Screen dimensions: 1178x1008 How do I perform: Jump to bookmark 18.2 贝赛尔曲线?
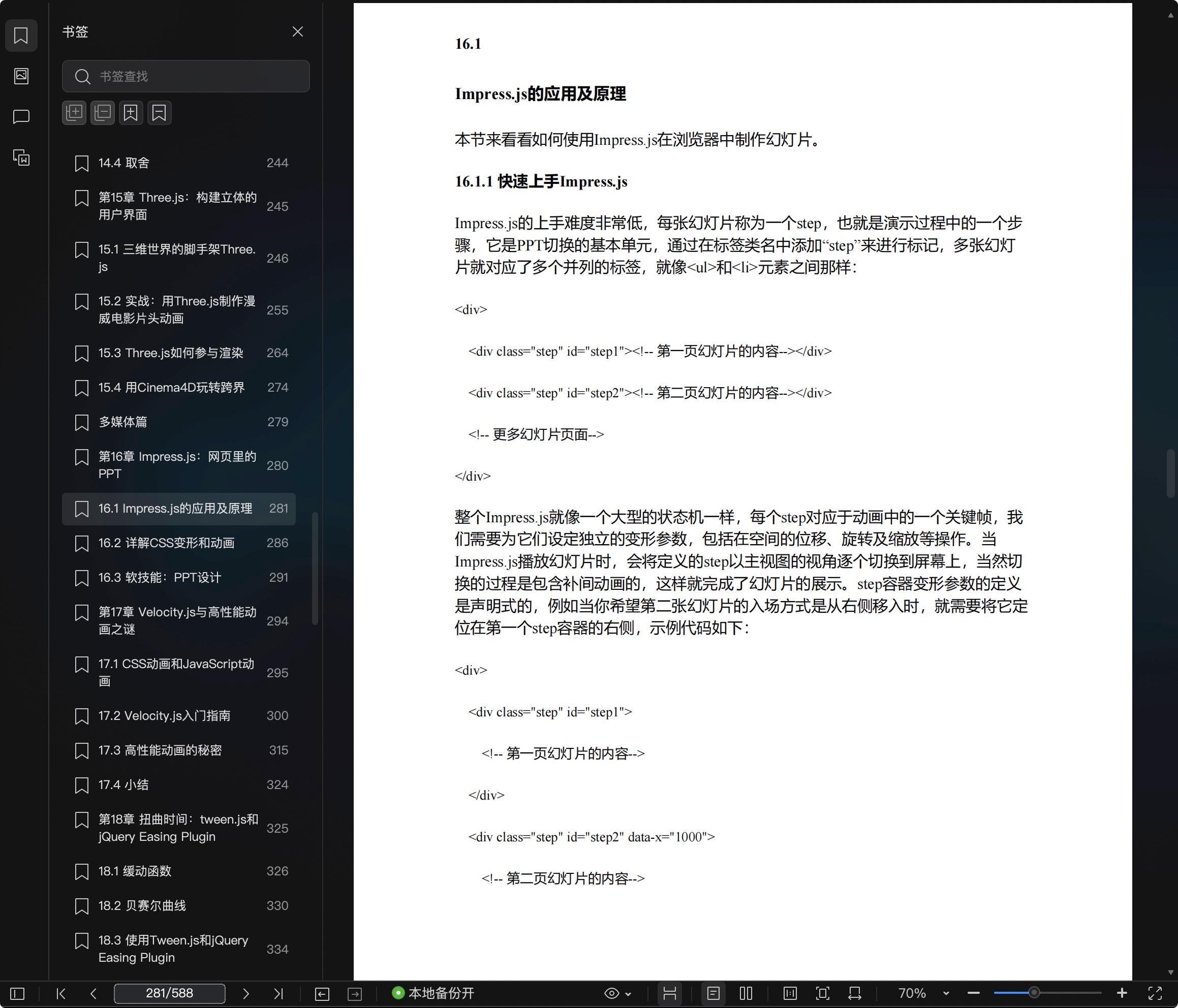tap(178, 906)
